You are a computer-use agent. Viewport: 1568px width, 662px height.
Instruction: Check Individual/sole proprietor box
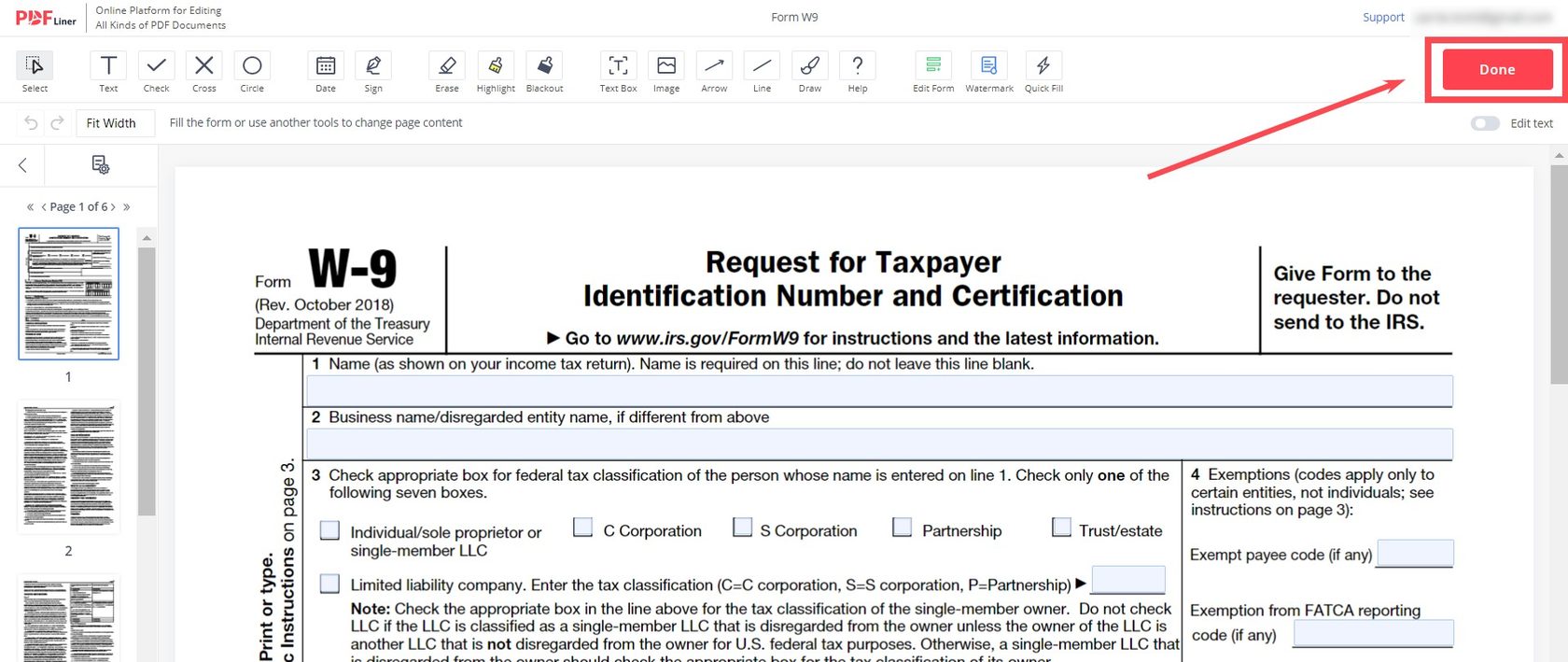[x=329, y=530]
